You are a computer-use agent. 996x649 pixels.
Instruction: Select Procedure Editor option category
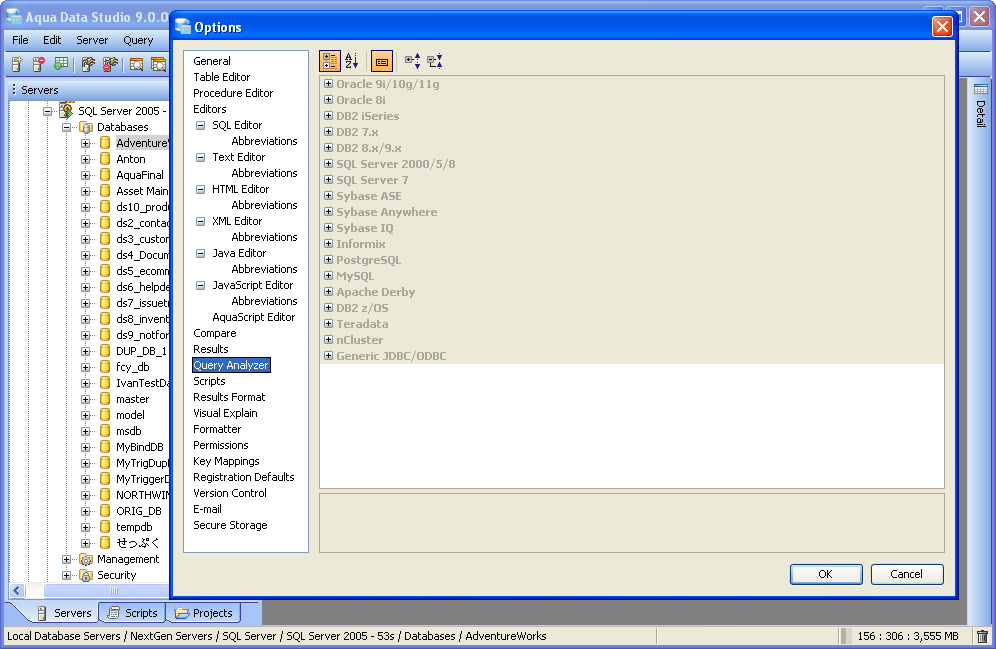coord(233,93)
